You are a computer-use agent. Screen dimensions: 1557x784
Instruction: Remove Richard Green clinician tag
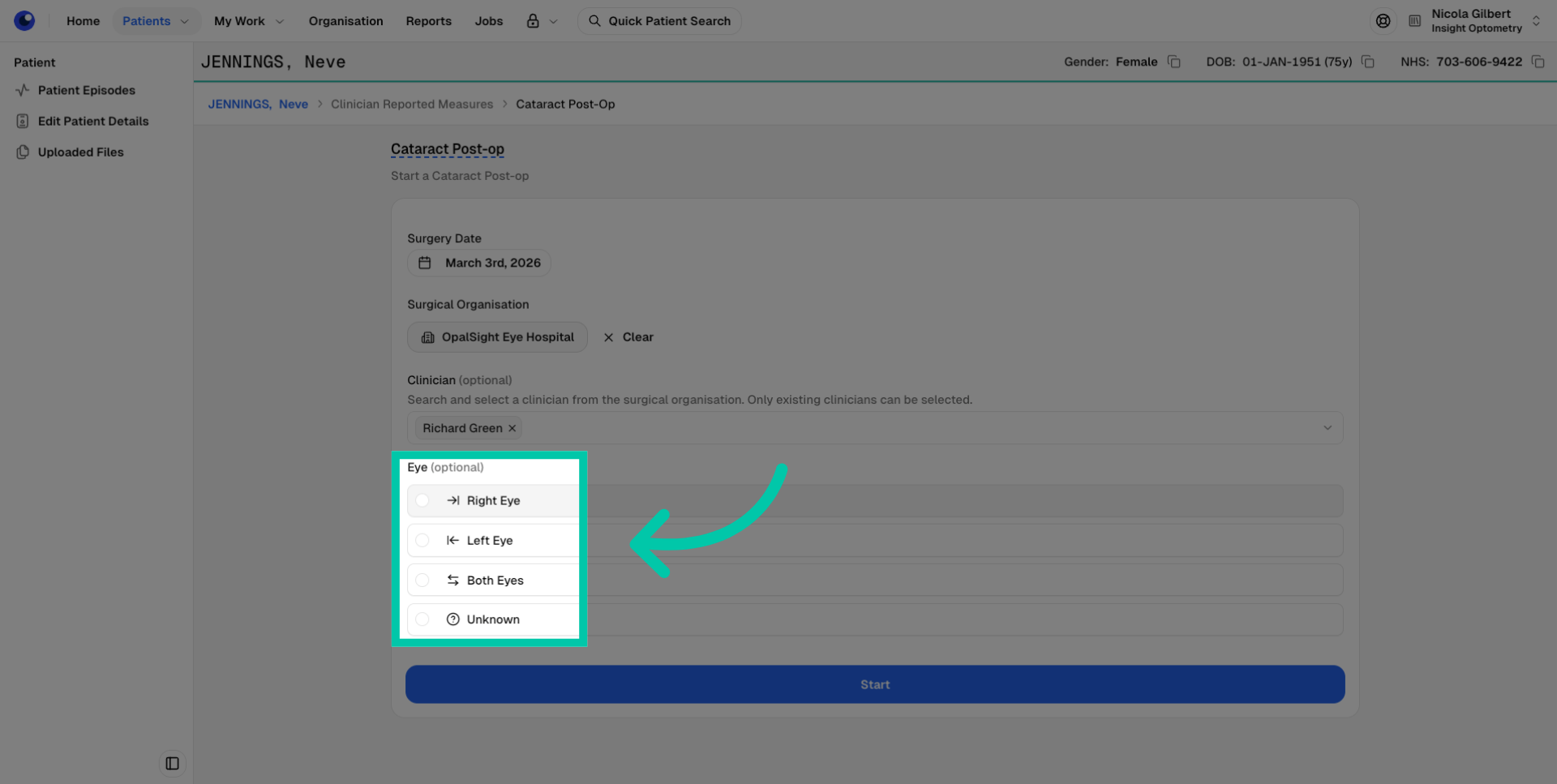point(512,428)
